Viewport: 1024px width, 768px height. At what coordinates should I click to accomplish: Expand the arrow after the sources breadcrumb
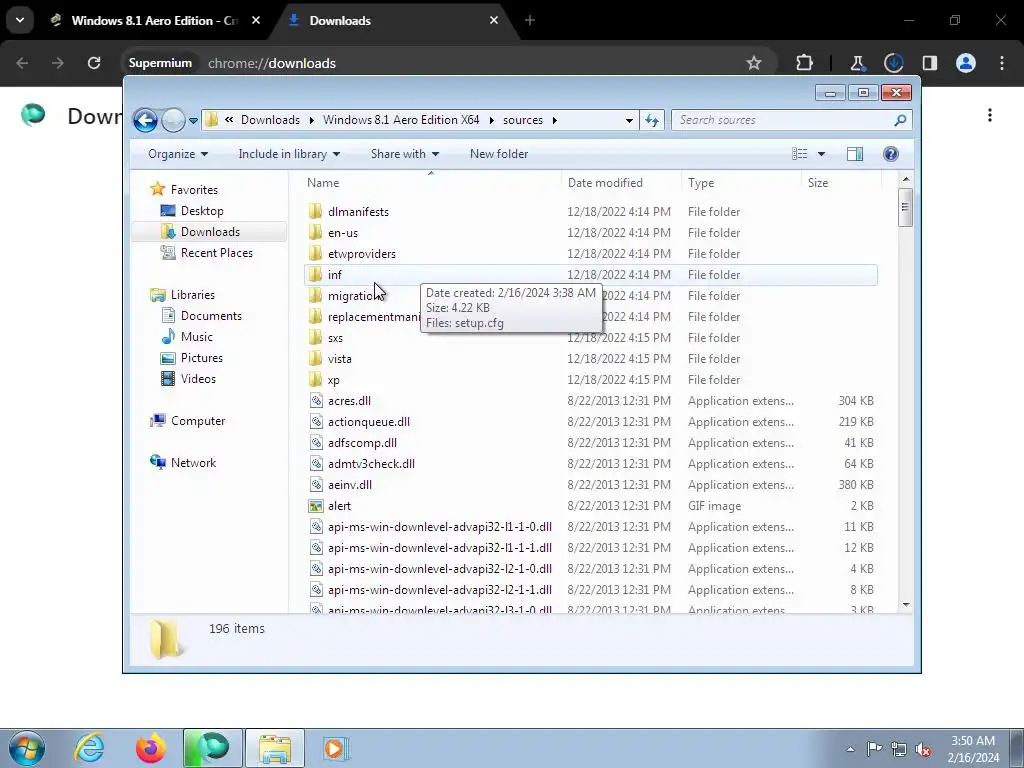[554, 120]
